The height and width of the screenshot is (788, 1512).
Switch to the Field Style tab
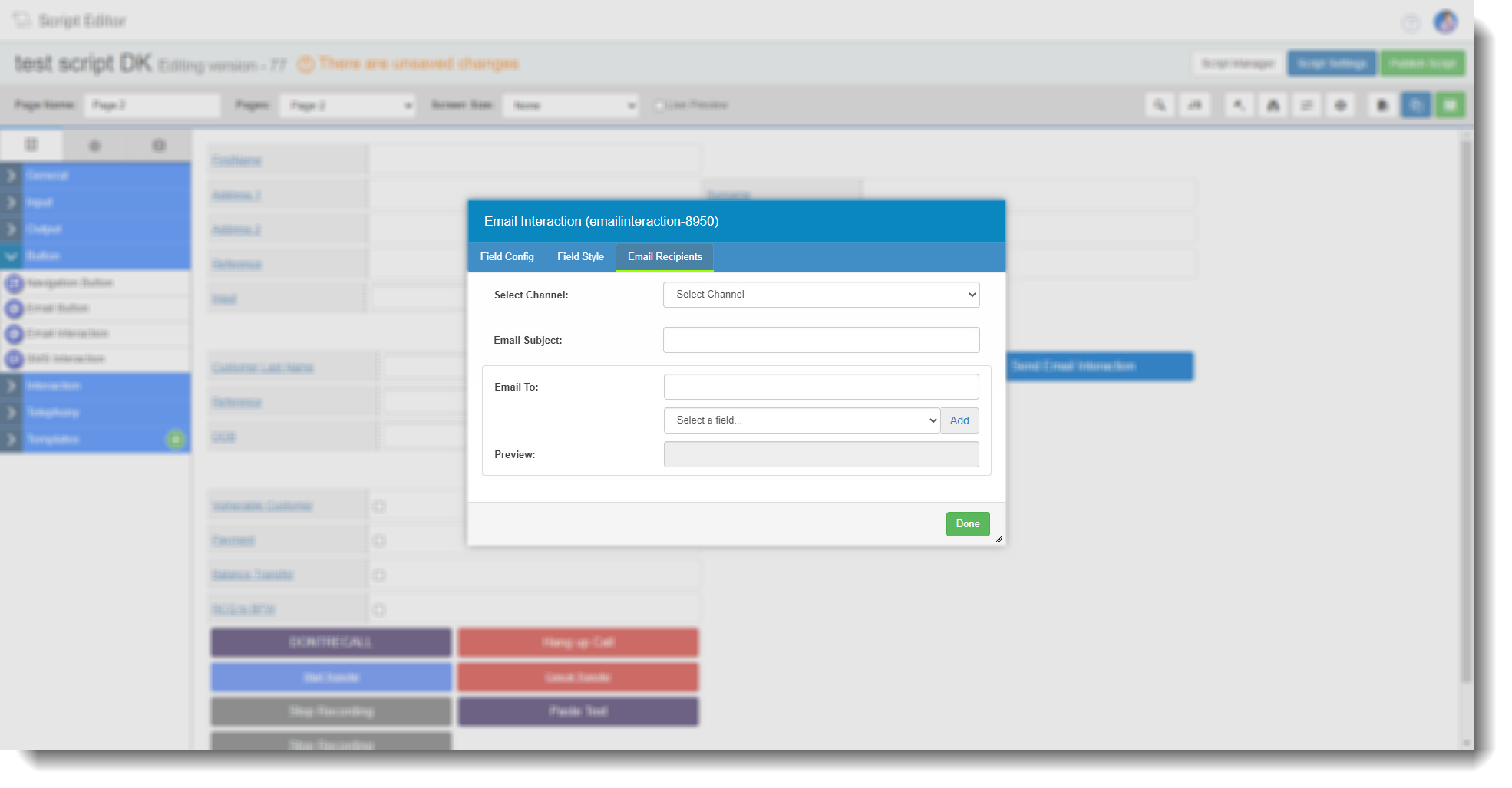[x=581, y=257]
